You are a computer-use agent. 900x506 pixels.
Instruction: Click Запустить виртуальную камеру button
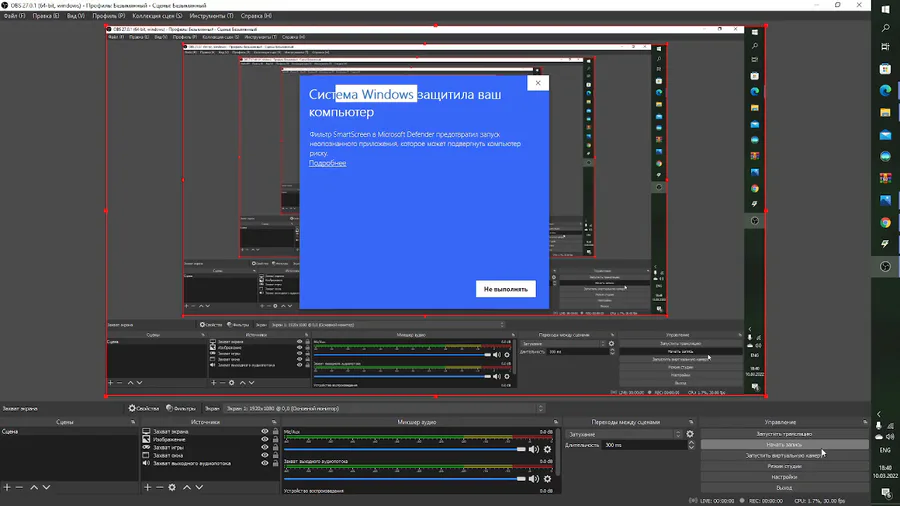(784, 456)
